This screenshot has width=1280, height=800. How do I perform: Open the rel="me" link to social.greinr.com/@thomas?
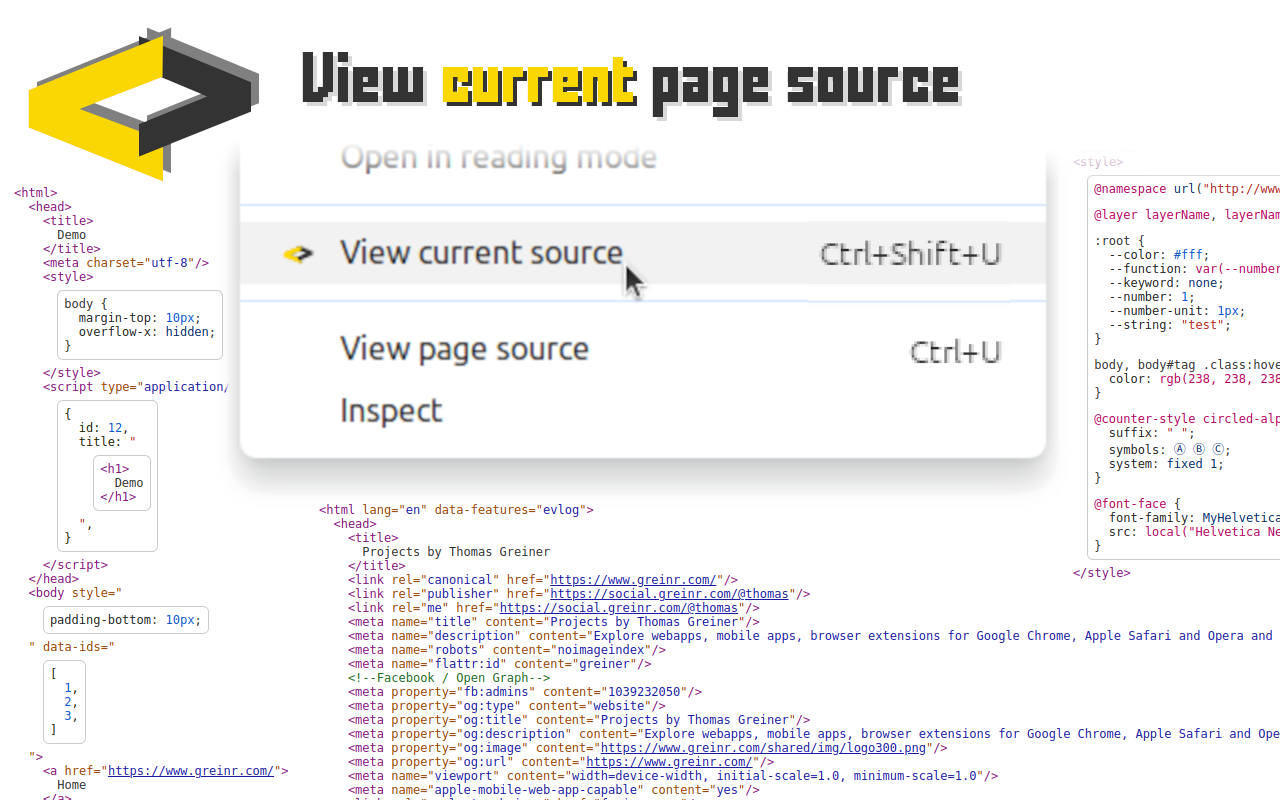(x=619, y=608)
